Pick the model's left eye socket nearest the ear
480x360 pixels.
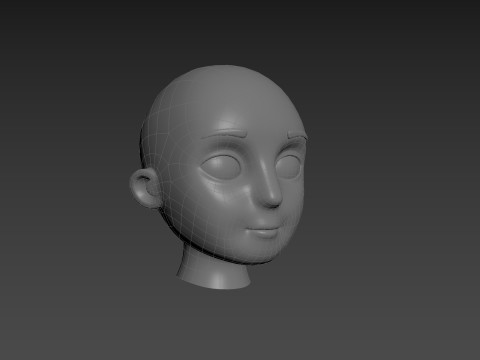pyautogui.click(x=221, y=166)
